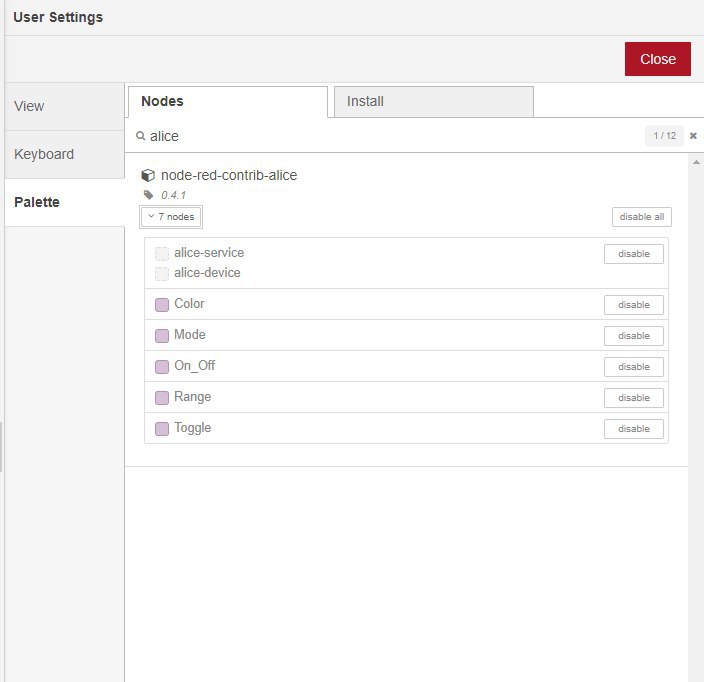
Task: Click the On_Off node purple icon
Action: click(162, 366)
